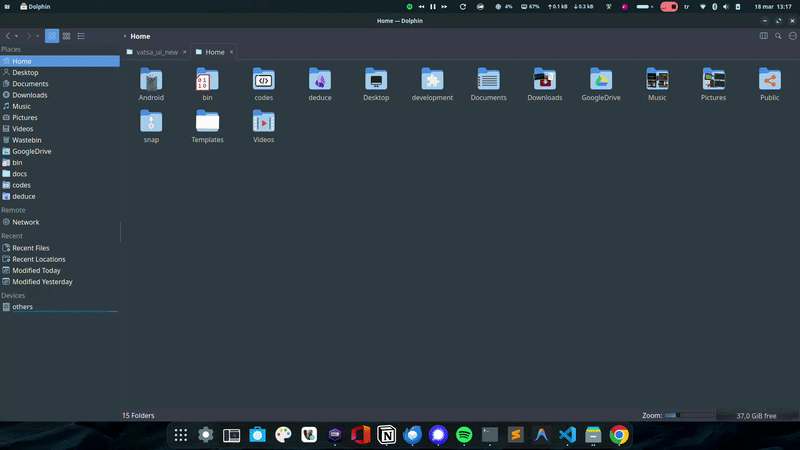Launch Spotify from the dock
This screenshot has width=800, height=450.
coord(464,435)
